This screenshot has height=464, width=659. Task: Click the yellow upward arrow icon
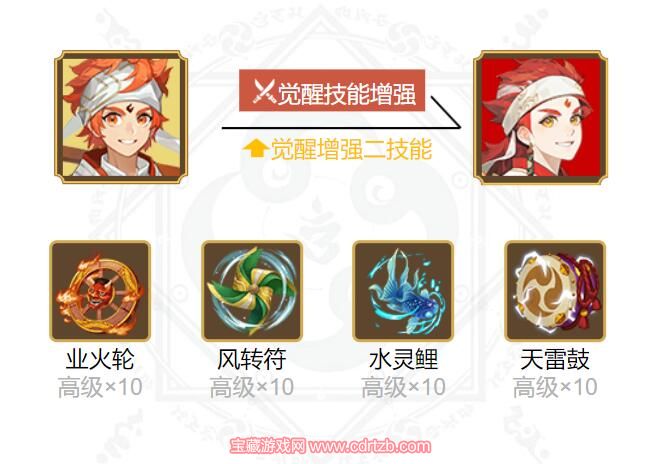point(255,149)
